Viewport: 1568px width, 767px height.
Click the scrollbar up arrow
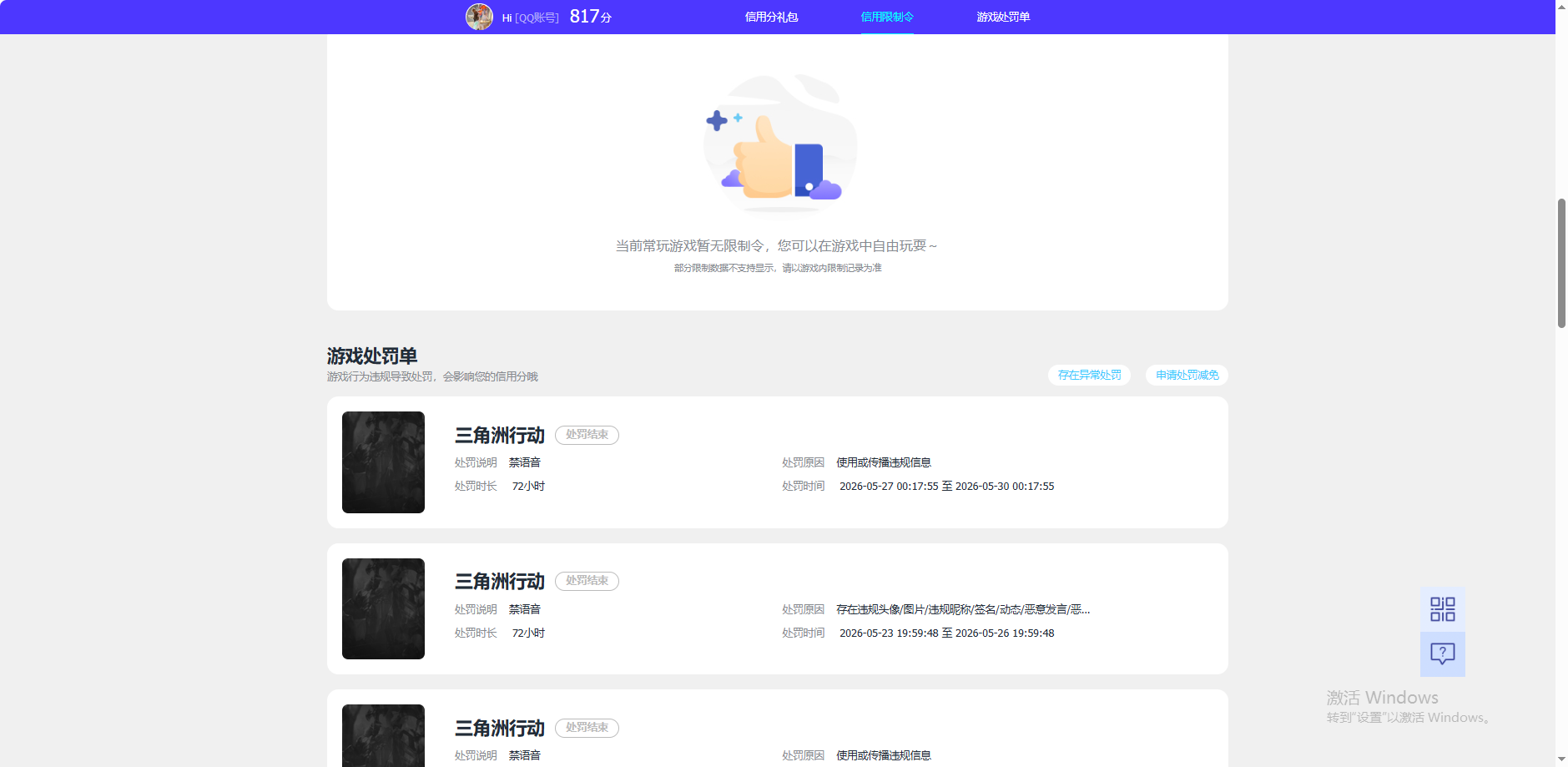(x=1561, y=6)
